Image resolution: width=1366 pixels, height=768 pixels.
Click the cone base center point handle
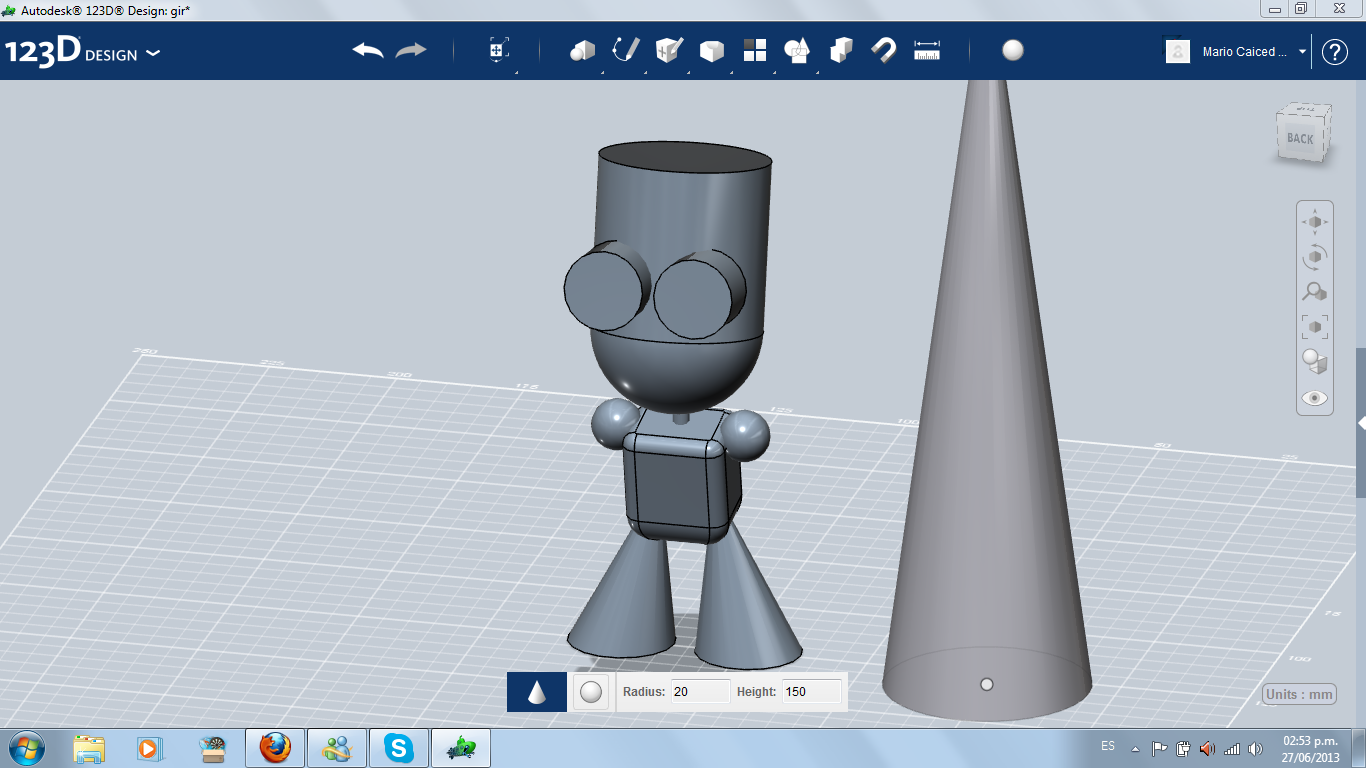pos(987,684)
